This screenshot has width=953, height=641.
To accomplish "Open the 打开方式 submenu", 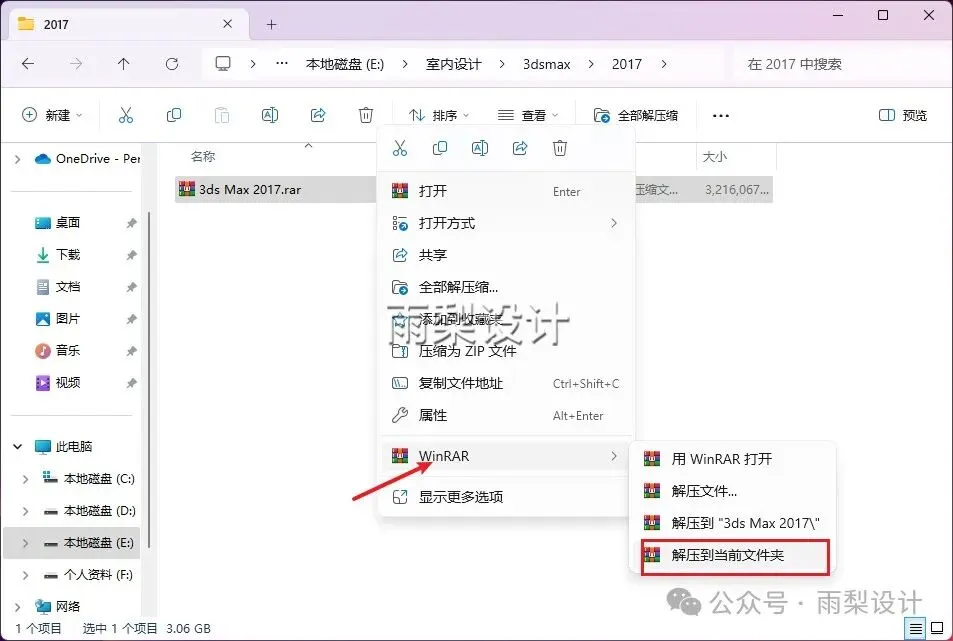I will click(506, 223).
